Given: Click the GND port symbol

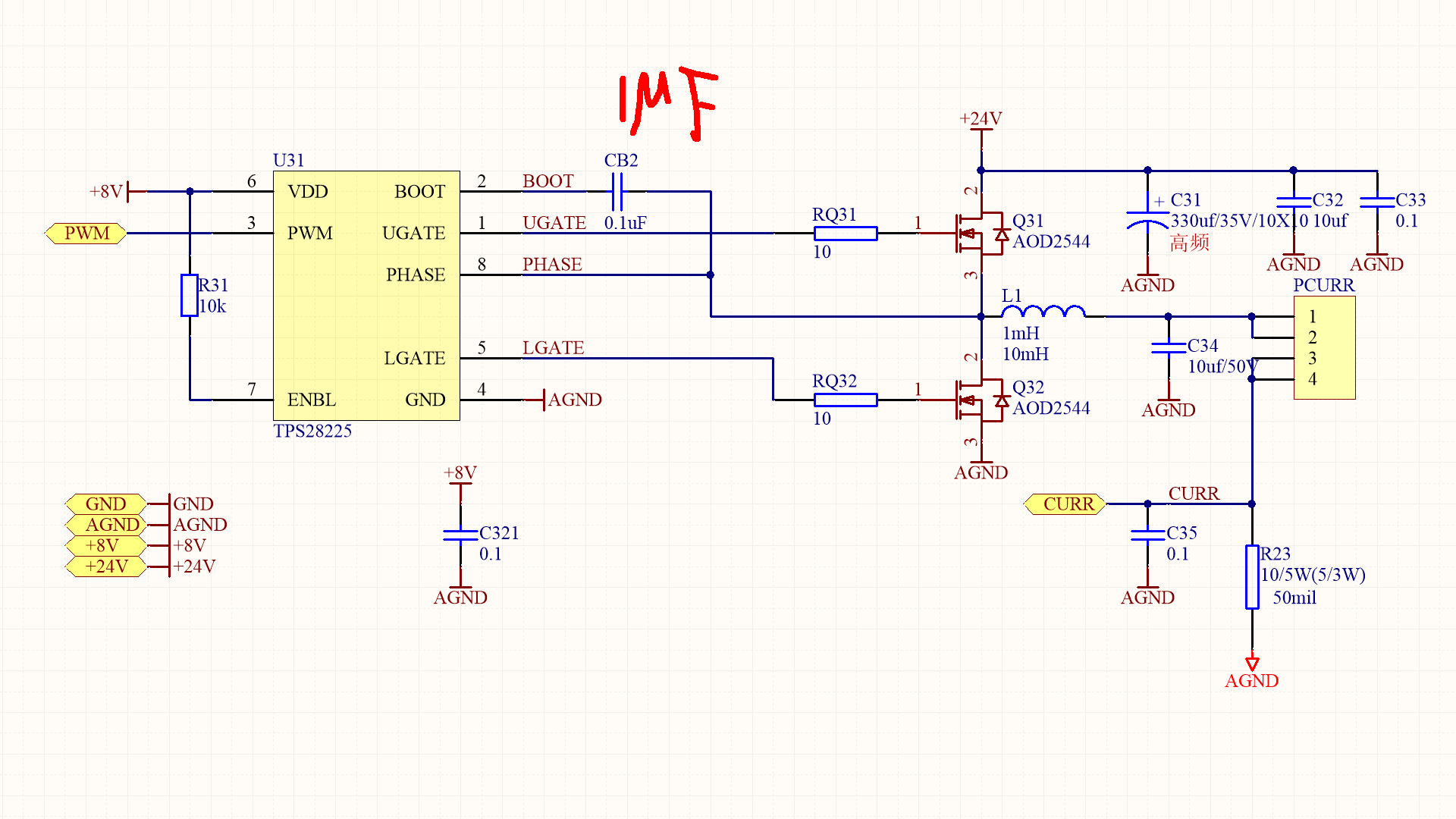Looking at the screenshot, I should point(106,504).
